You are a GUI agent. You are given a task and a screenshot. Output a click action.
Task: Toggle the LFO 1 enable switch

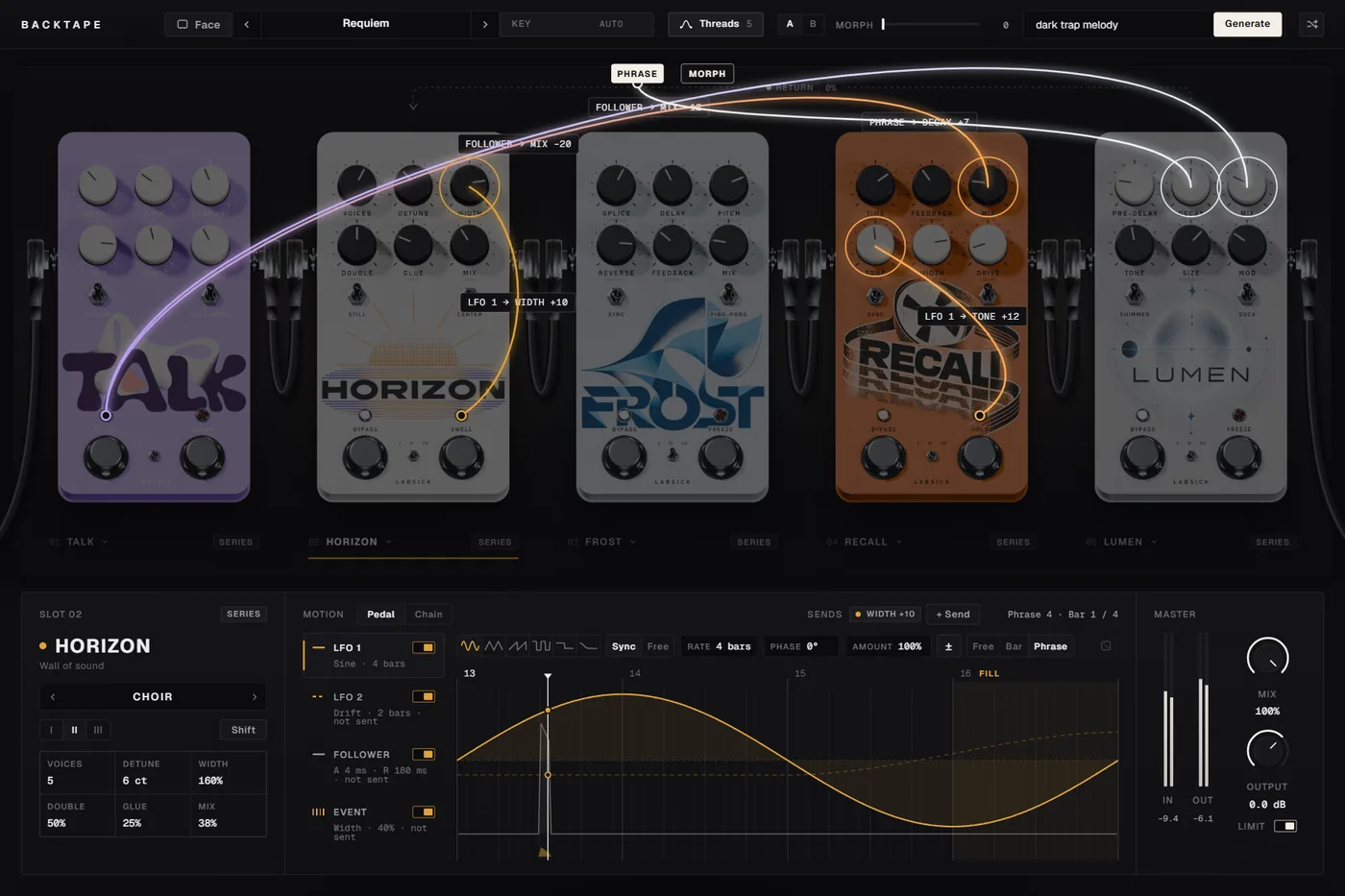[424, 647]
